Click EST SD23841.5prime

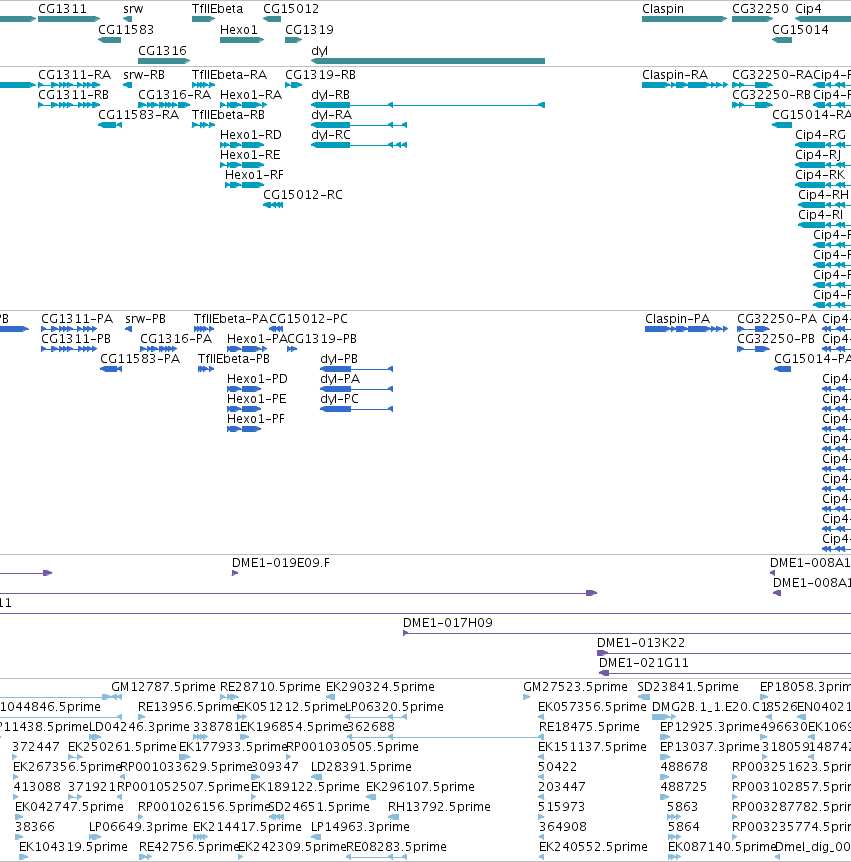(x=688, y=687)
